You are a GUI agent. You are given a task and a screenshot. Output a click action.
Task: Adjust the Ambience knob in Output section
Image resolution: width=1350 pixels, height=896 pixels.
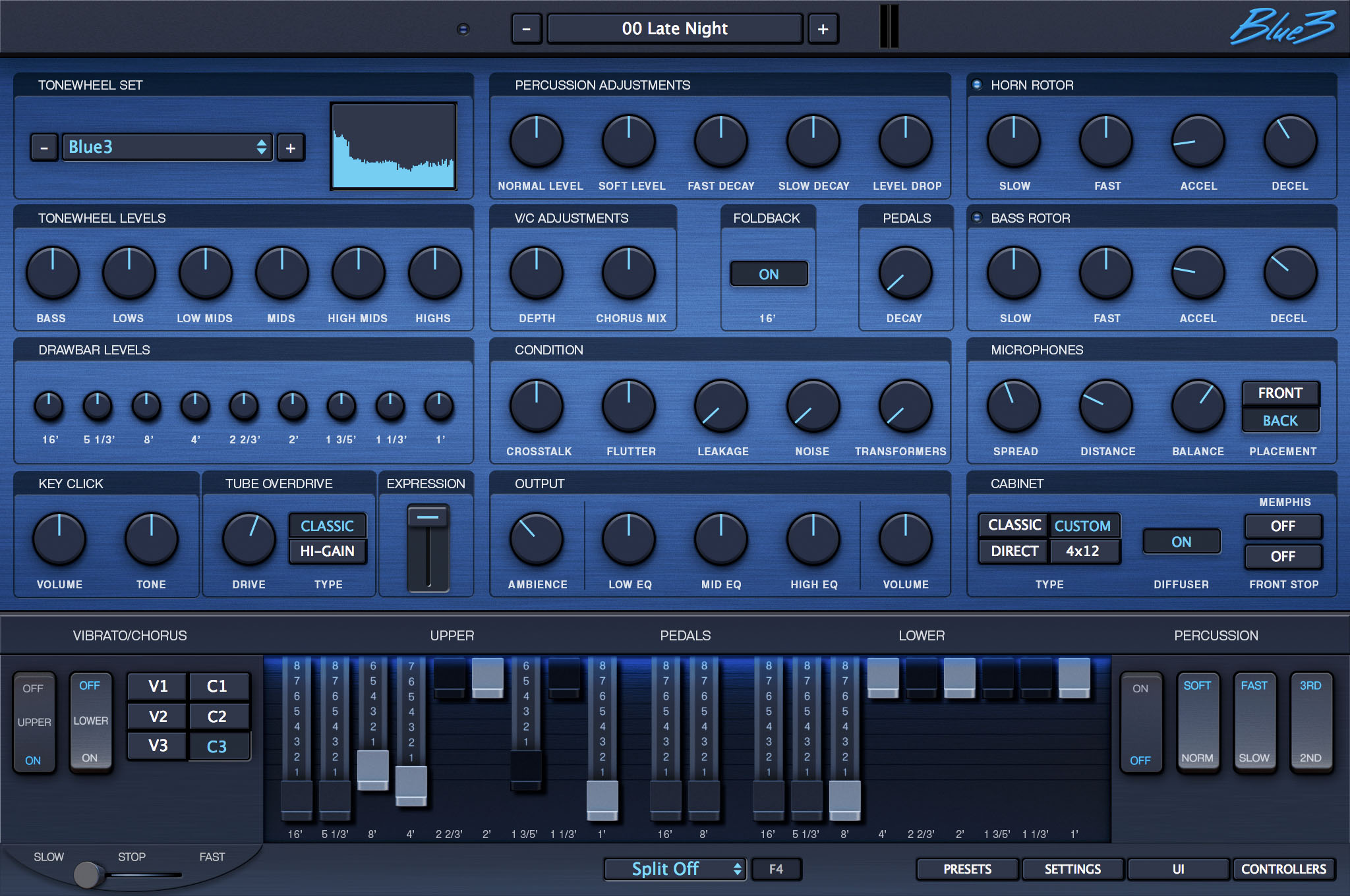537,540
